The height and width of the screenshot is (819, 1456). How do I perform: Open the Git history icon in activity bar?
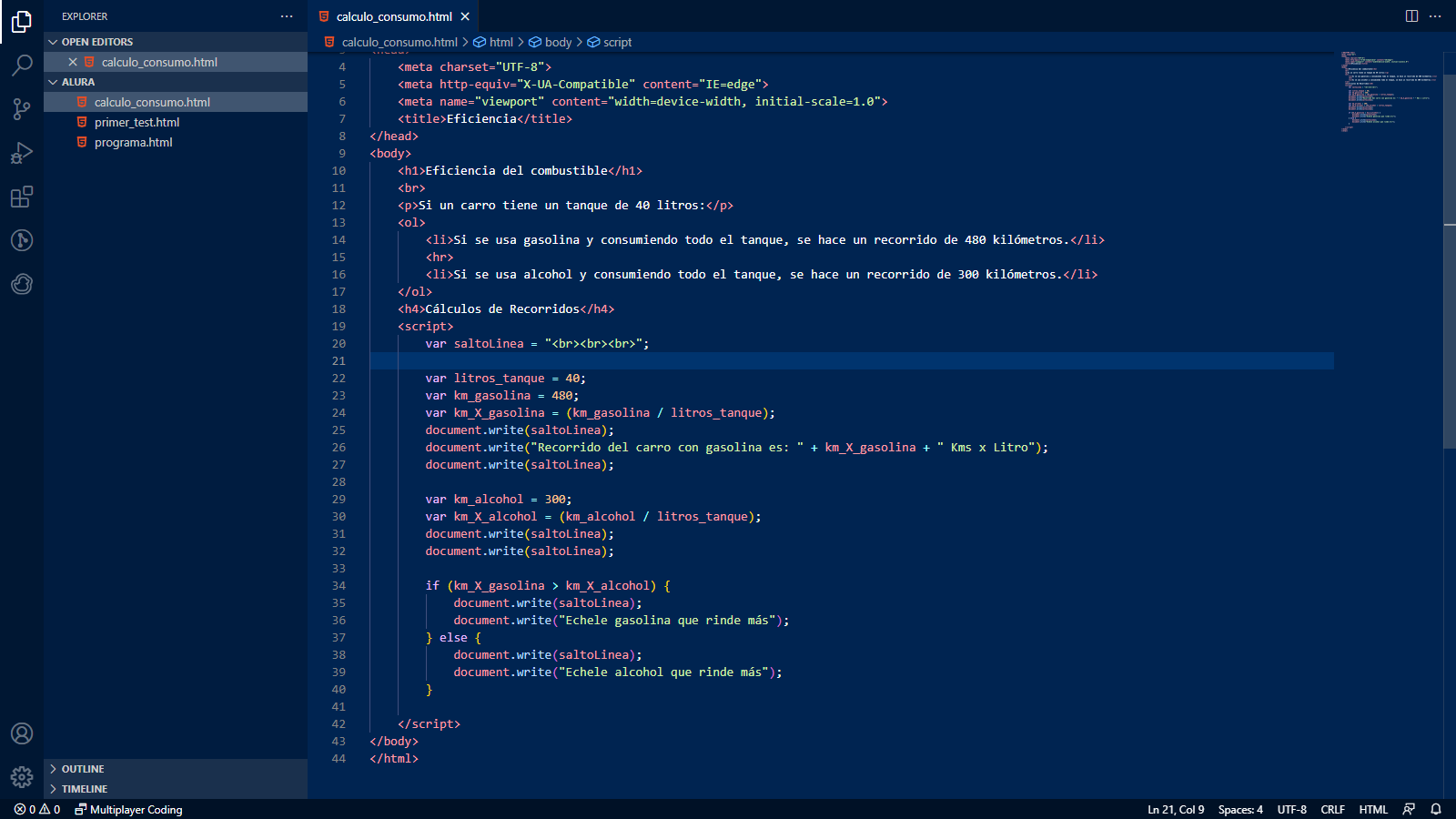[22, 240]
